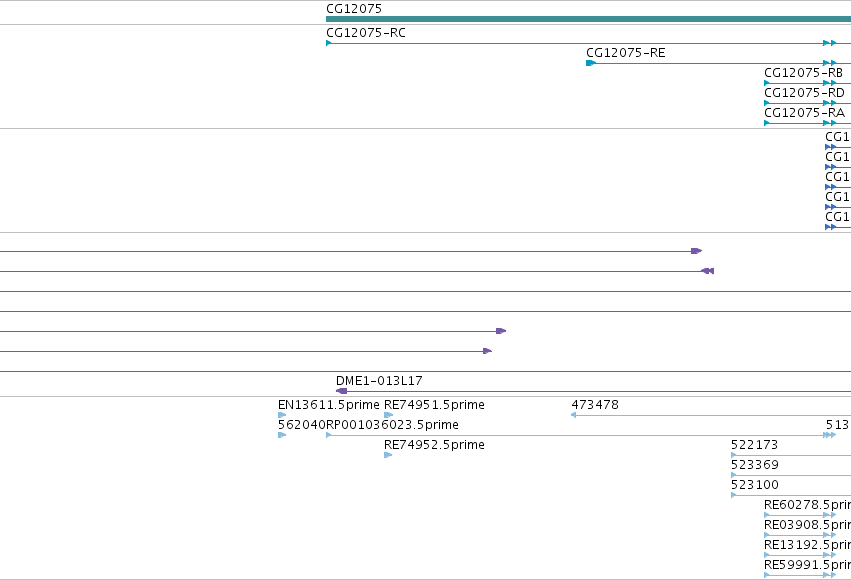Select the CG12075-RB transcript label
This screenshot has height=580, width=851.
pos(804,73)
